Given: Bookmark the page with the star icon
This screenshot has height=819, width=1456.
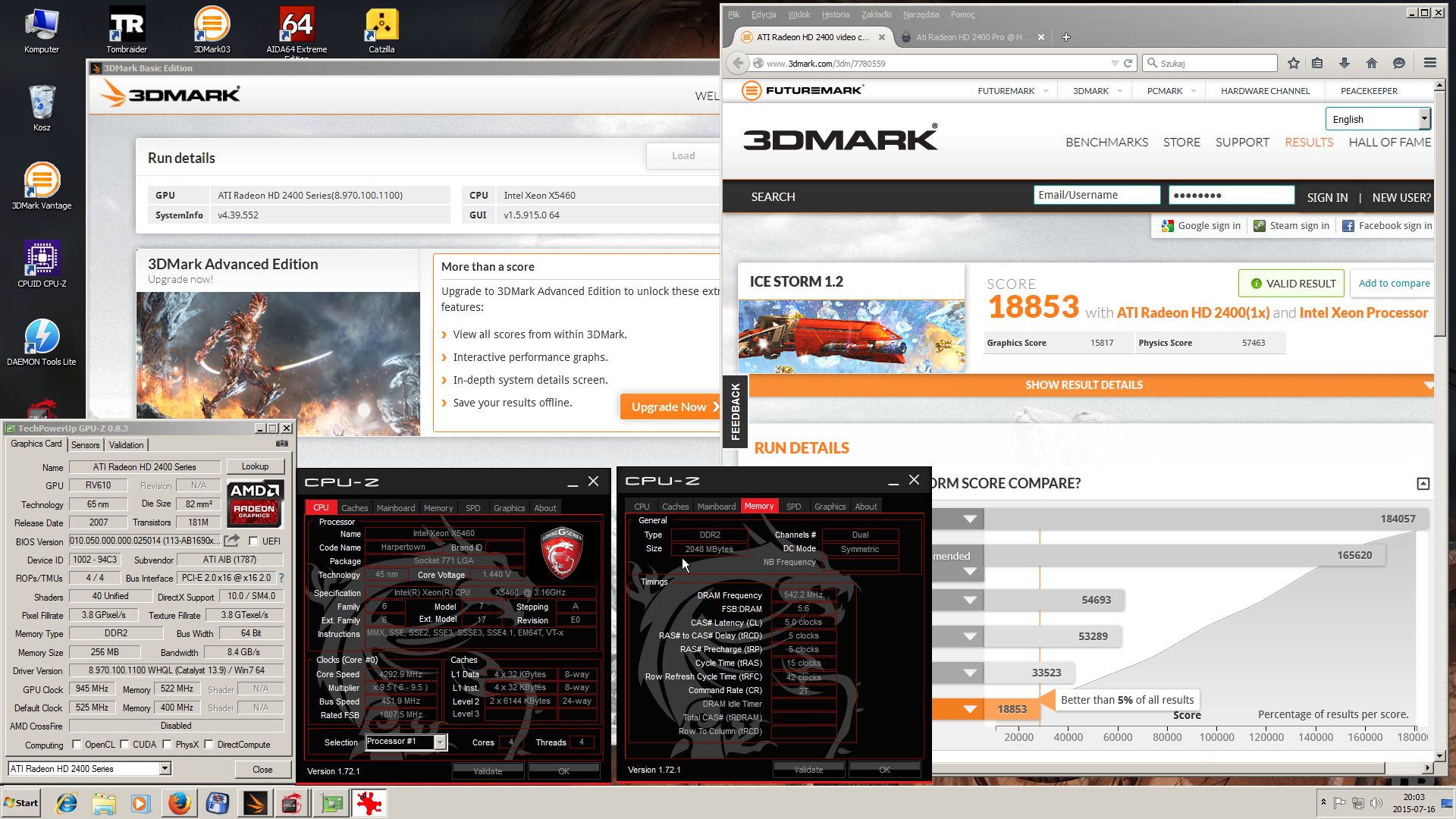Looking at the screenshot, I should [1294, 63].
